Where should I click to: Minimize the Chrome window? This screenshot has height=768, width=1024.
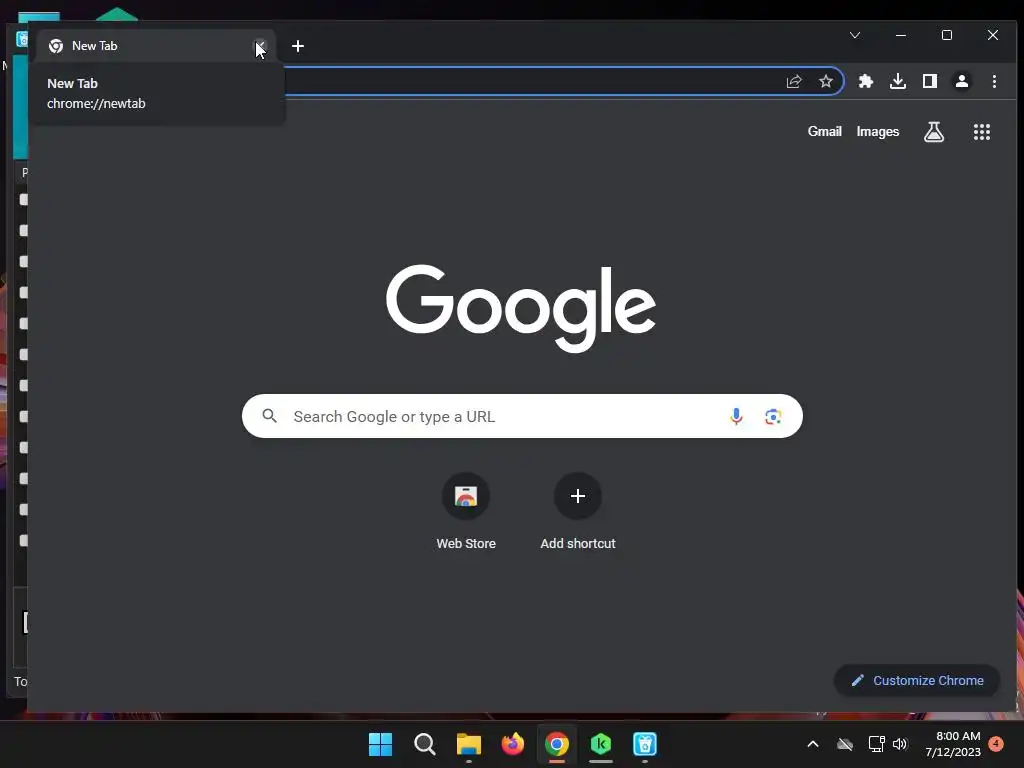[x=901, y=35]
